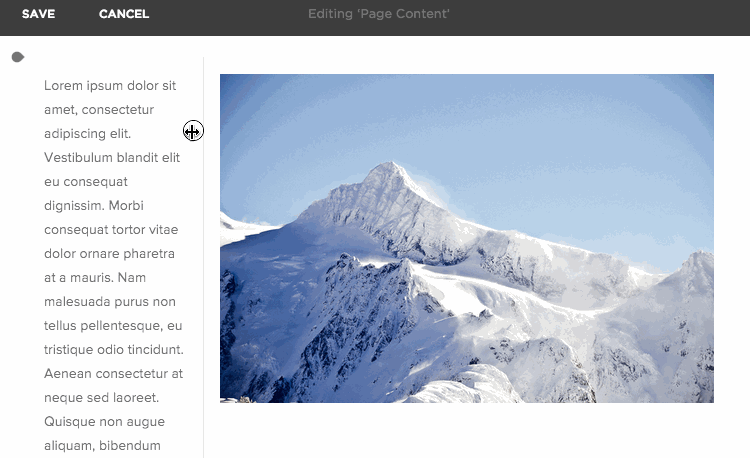The height and width of the screenshot is (458, 750).
Task: Click on the text "eu consequat"
Action: (86, 182)
